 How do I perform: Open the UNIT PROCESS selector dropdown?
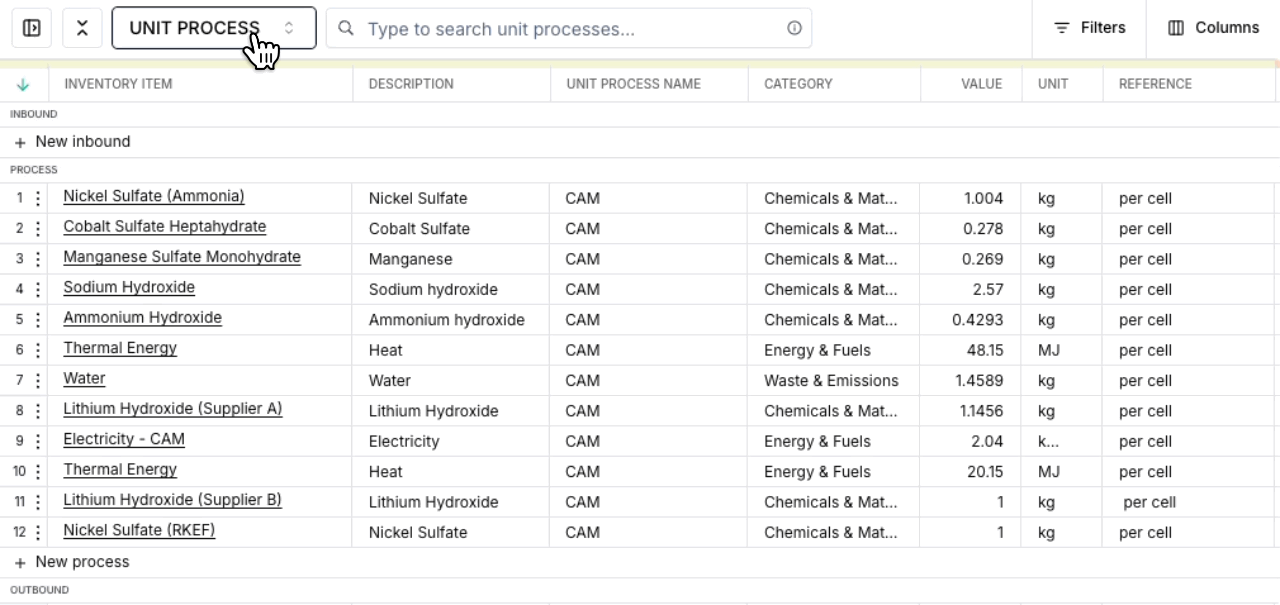click(213, 27)
